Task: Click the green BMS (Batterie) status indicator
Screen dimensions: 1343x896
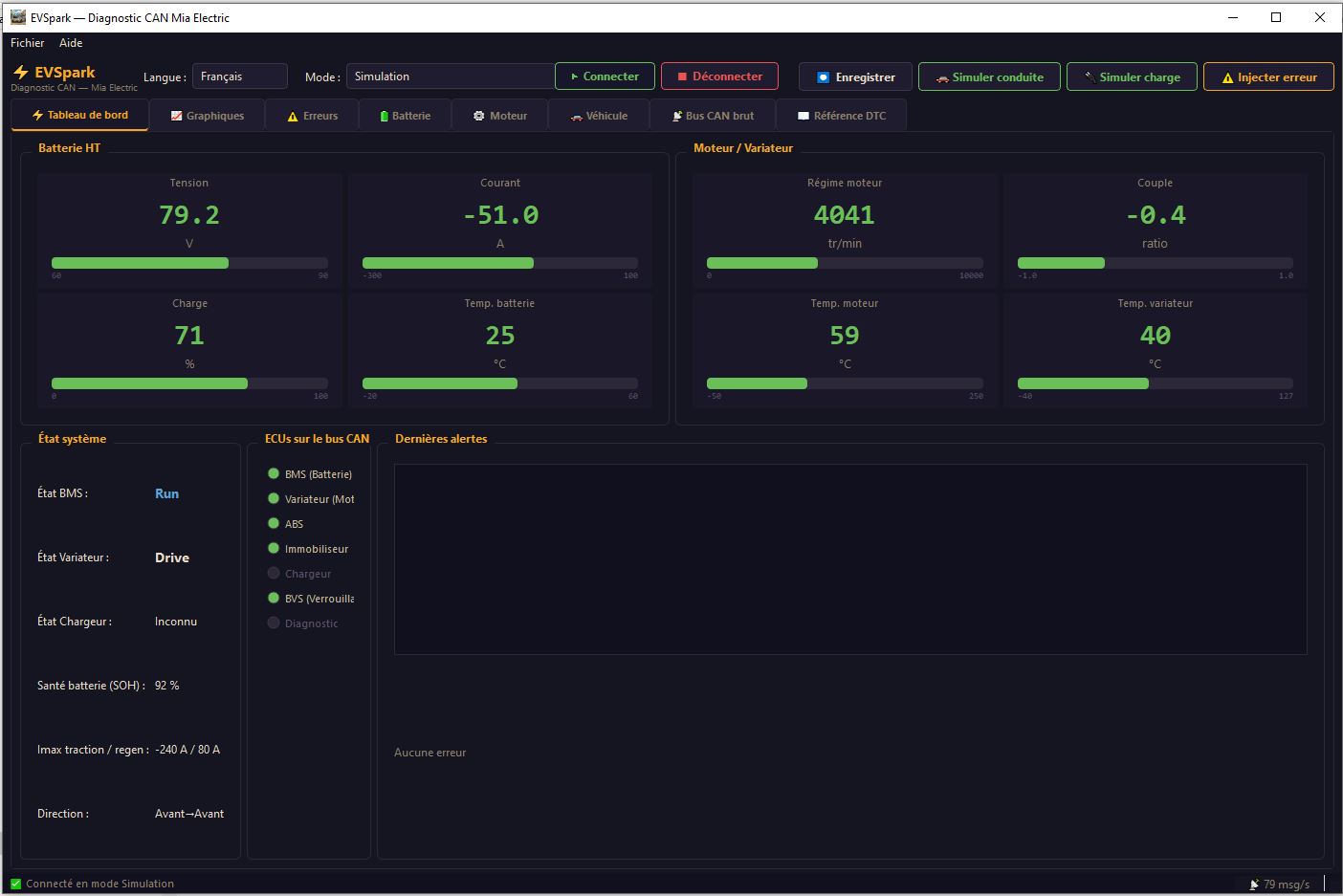Action: 274,473
